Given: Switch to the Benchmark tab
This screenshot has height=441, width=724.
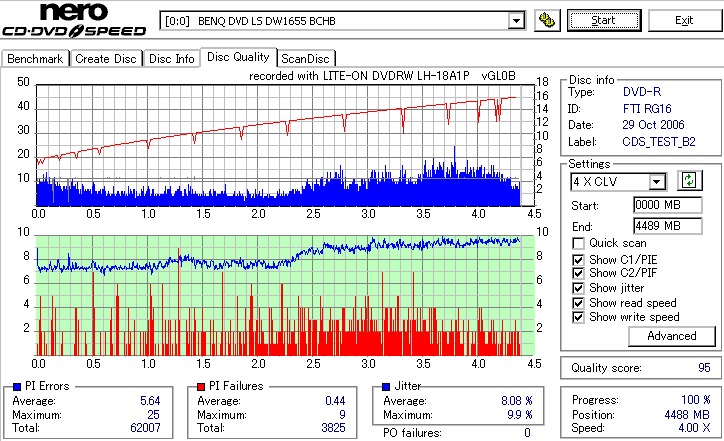Looking at the screenshot, I should [x=35, y=59].
